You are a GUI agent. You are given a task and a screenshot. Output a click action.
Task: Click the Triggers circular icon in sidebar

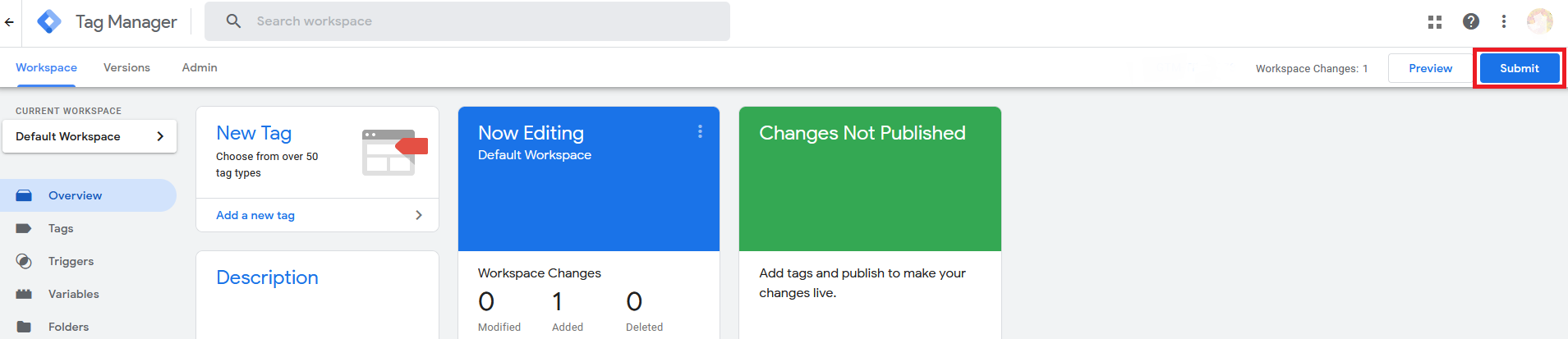point(24,261)
